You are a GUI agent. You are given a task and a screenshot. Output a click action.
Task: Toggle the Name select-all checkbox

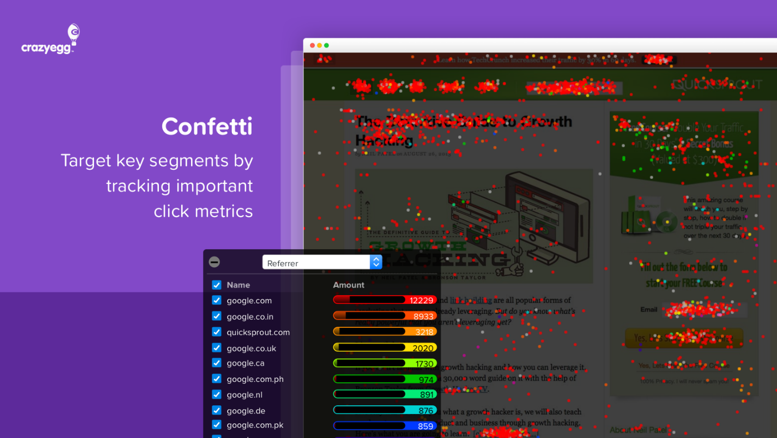point(217,285)
